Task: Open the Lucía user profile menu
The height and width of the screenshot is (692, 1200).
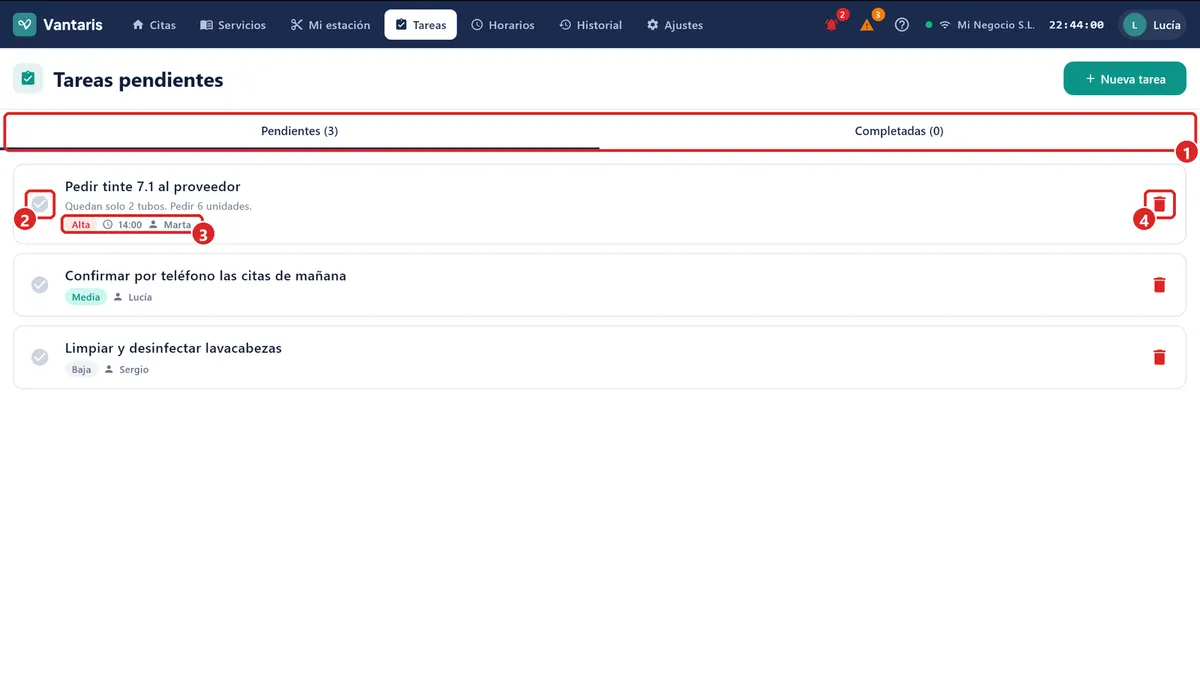Action: click(x=1153, y=25)
